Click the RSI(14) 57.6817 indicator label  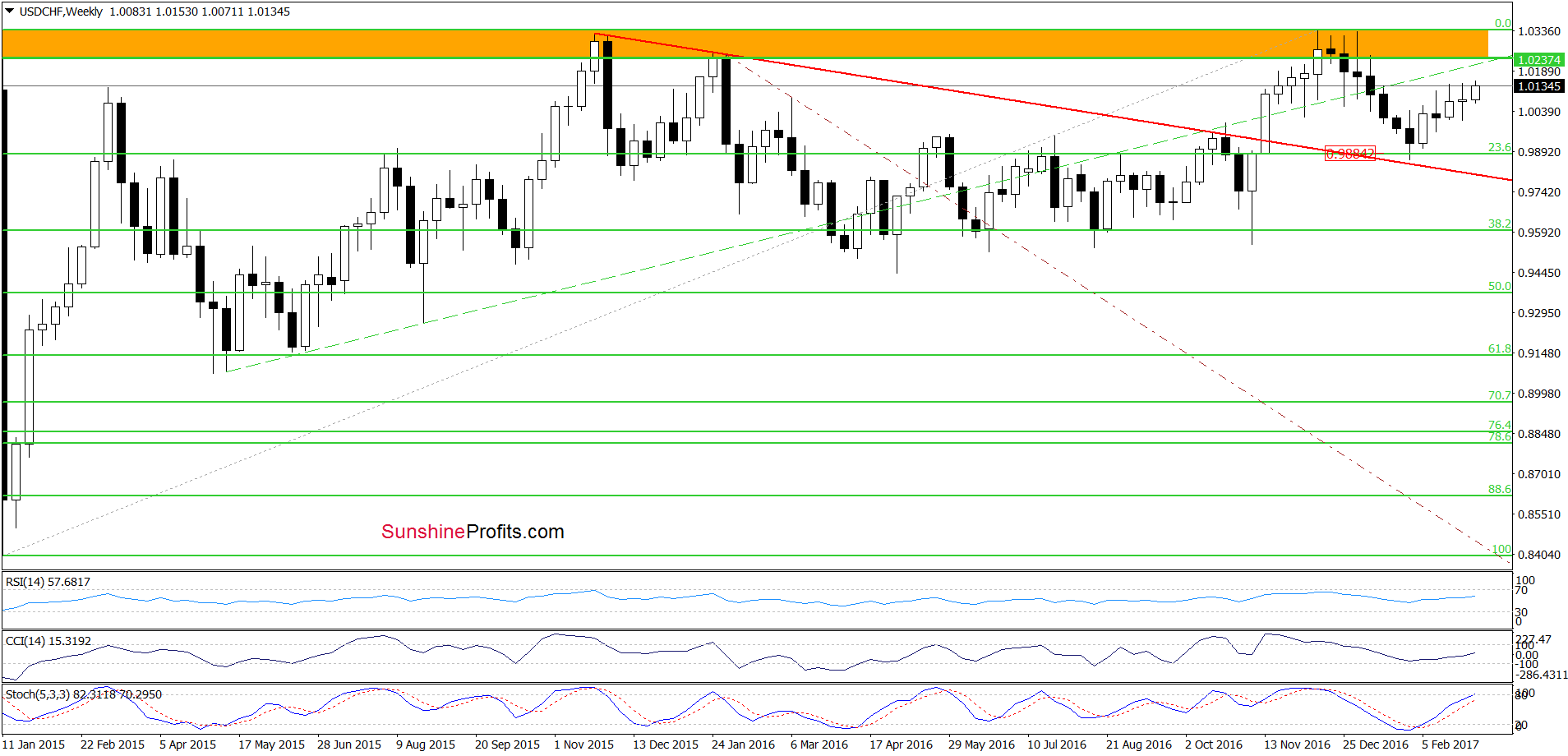48,582
